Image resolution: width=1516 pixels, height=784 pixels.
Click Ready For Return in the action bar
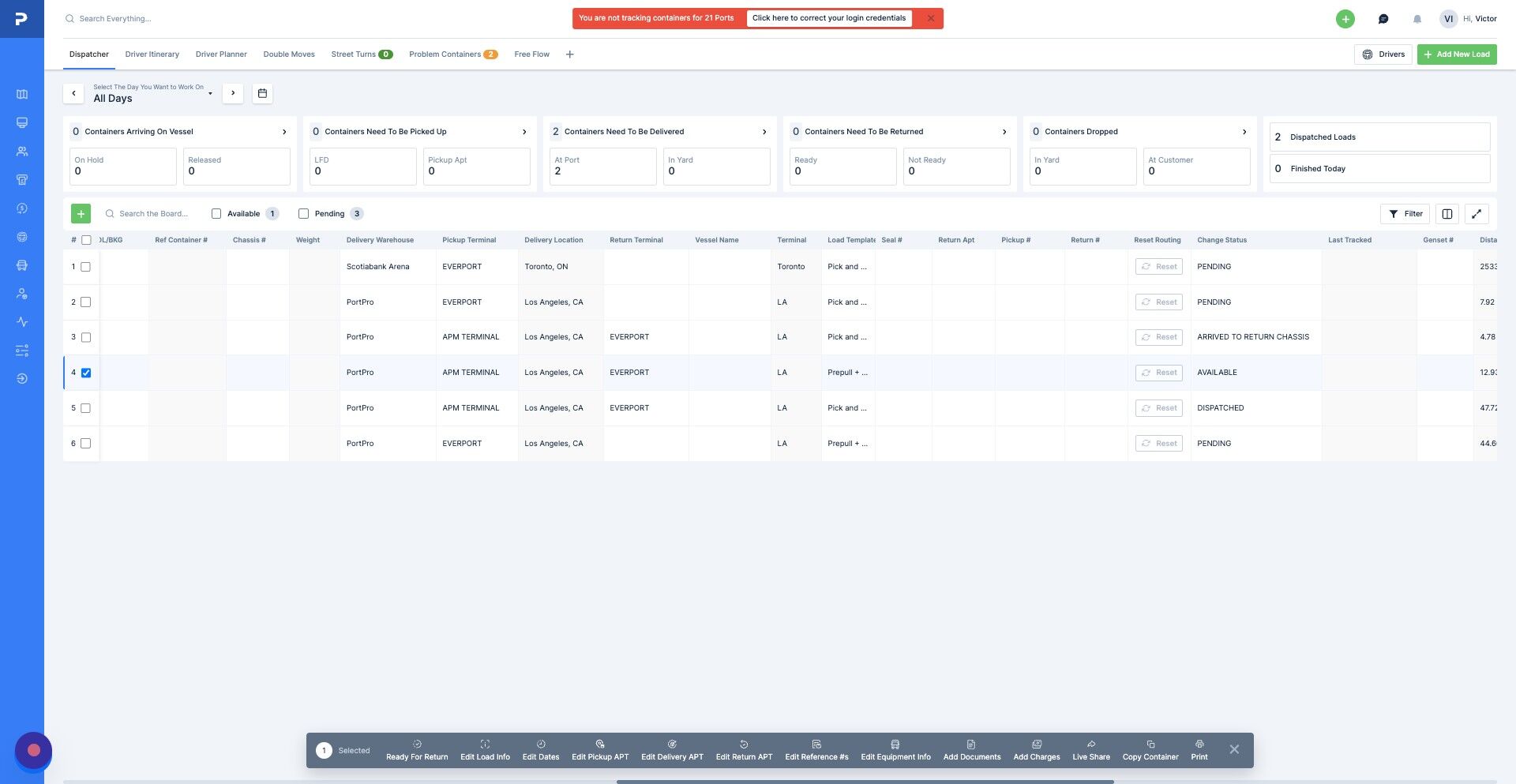click(x=417, y=751)
